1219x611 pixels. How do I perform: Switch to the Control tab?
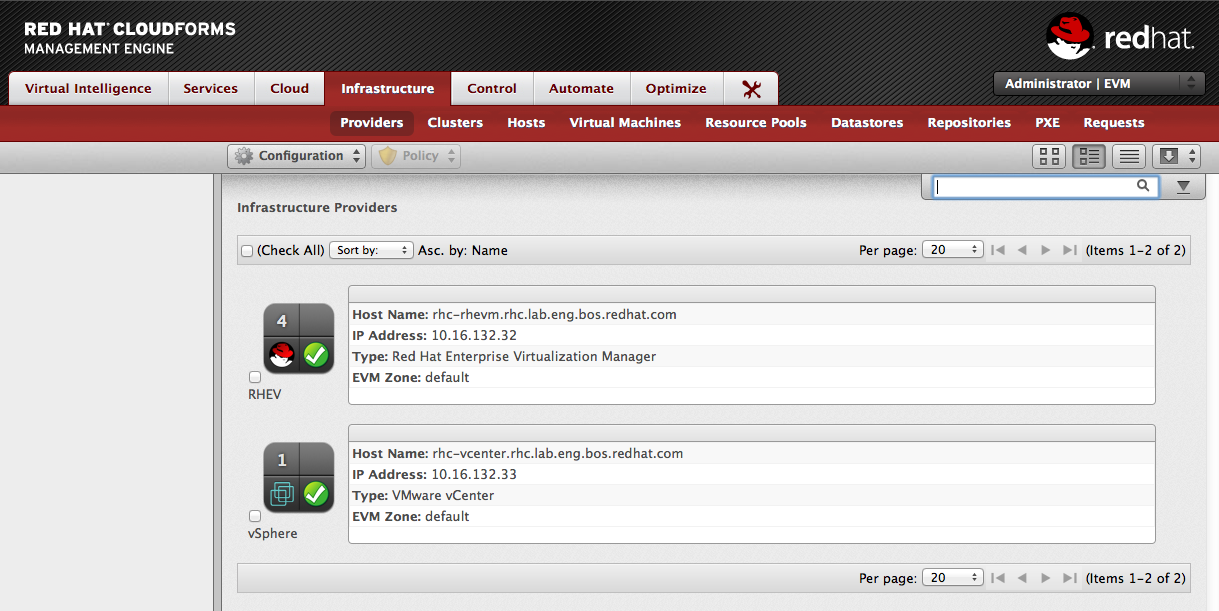pos(492,89)
